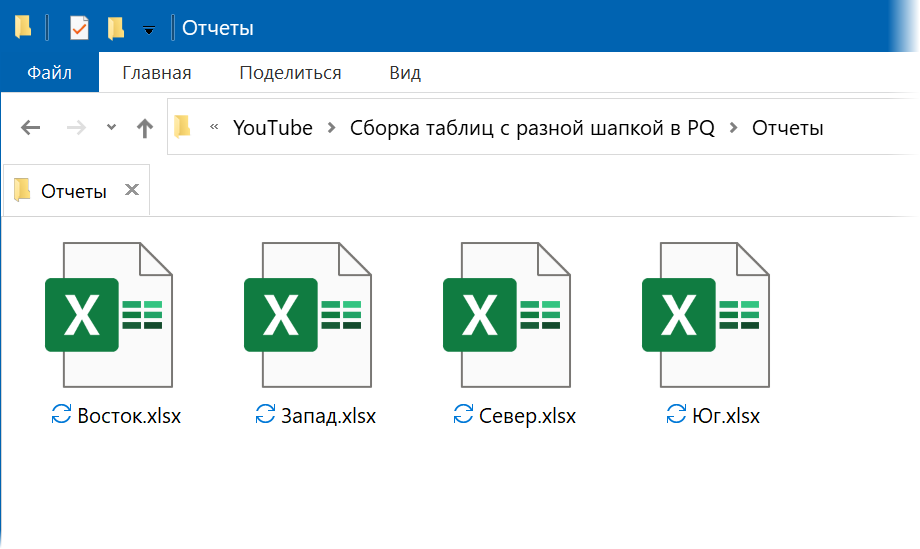Select the Восток.xlsx Excel file icon

109,315
